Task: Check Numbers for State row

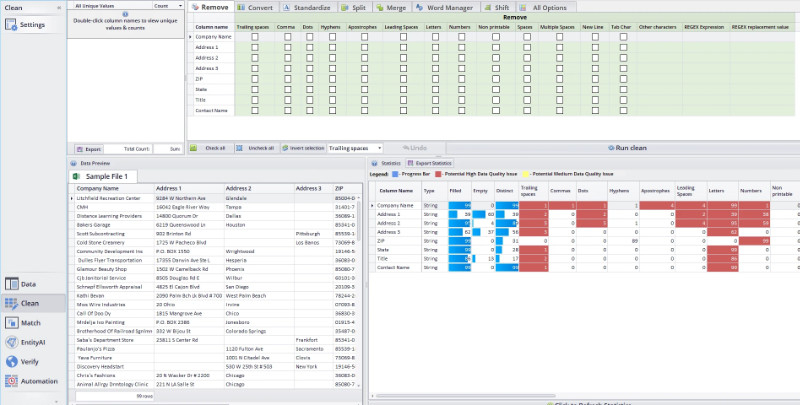Action: 461,89
